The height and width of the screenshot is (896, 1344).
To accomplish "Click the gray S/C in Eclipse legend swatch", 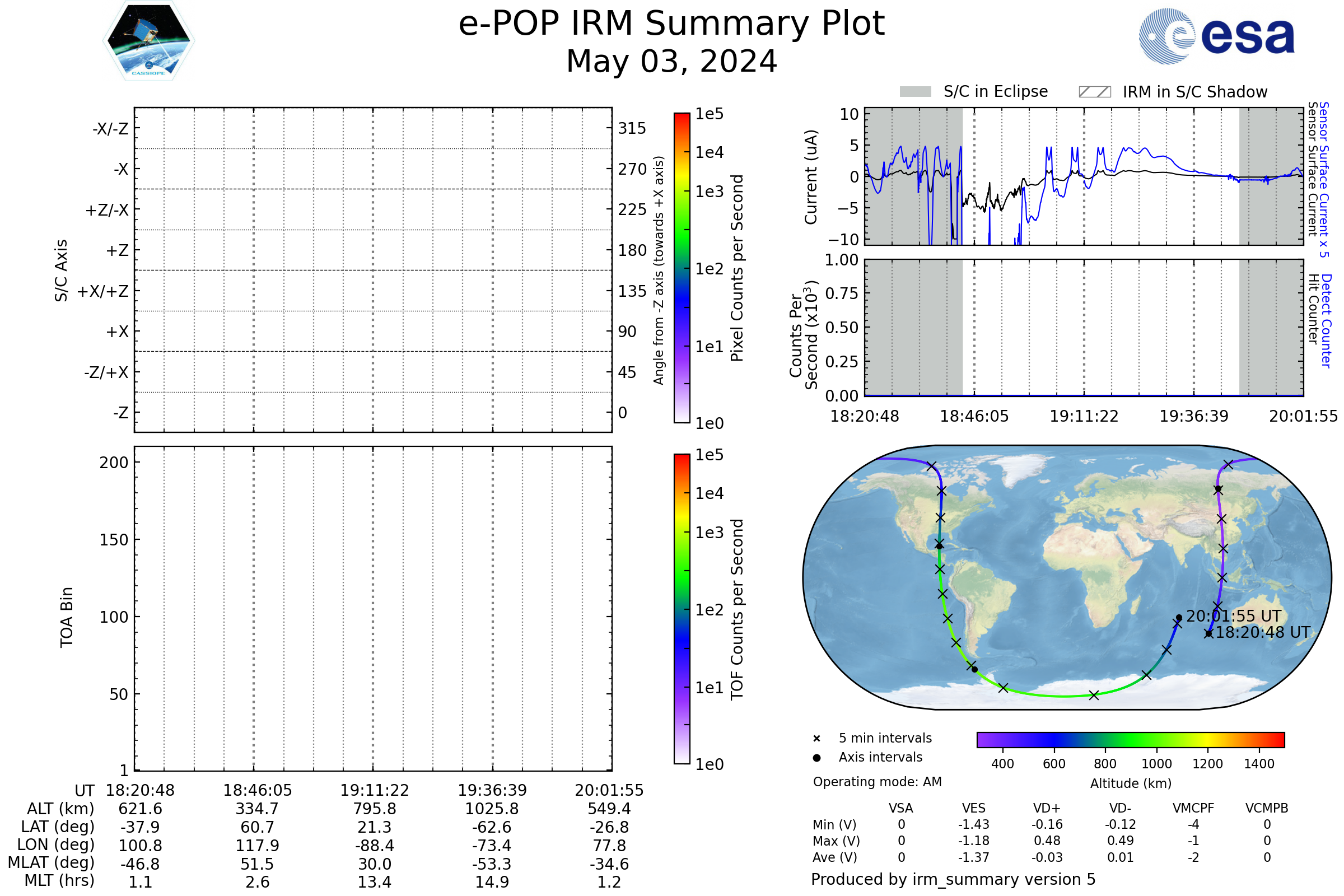I will tap(916, 92).
